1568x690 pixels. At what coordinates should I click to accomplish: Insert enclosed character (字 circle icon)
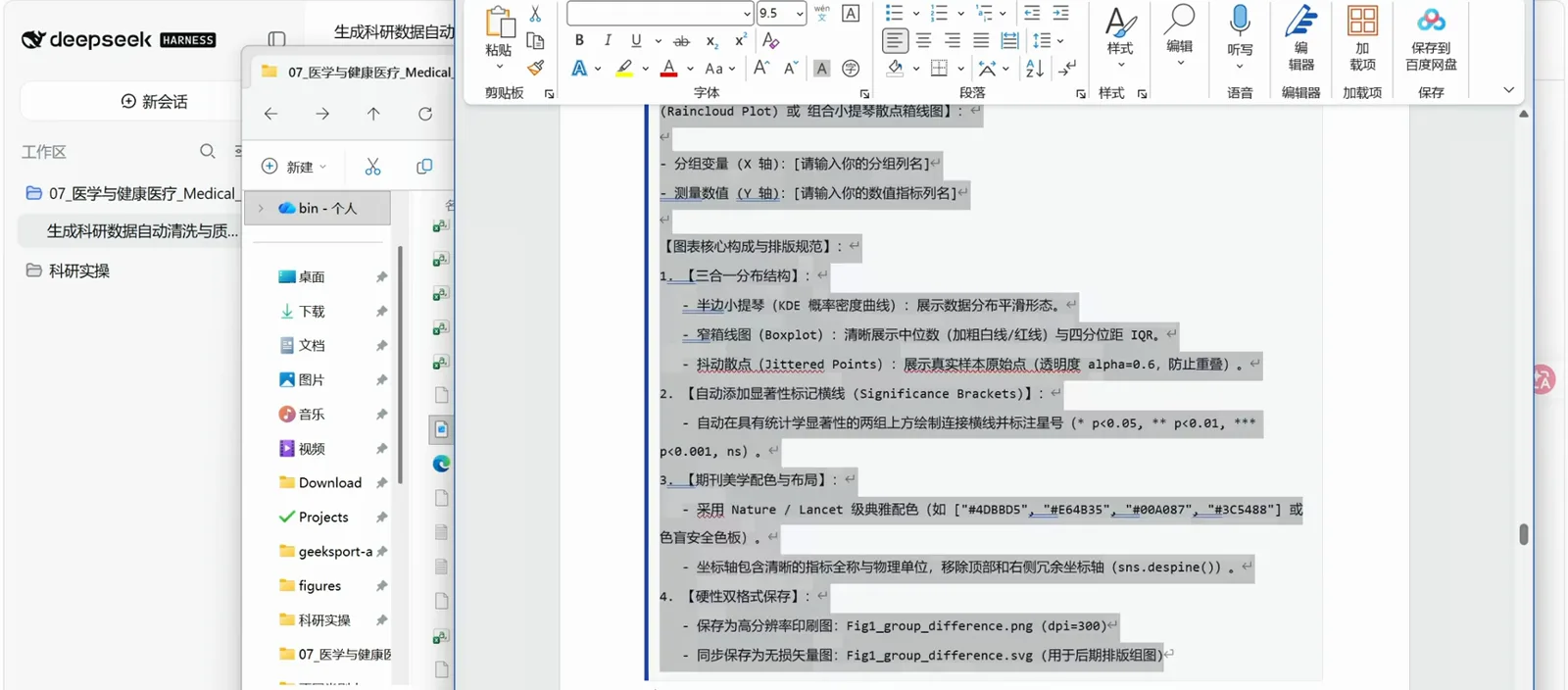pyautogui.click(x=851, y=69)
